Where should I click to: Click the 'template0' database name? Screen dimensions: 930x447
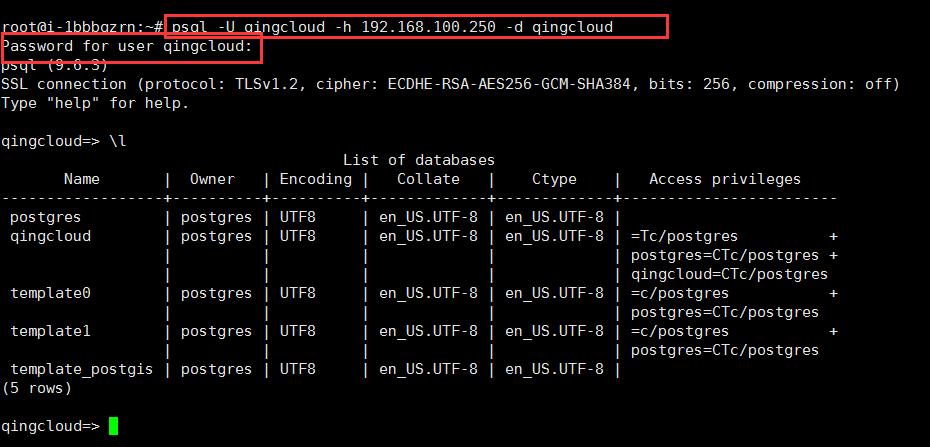click(x=50, y=293)
